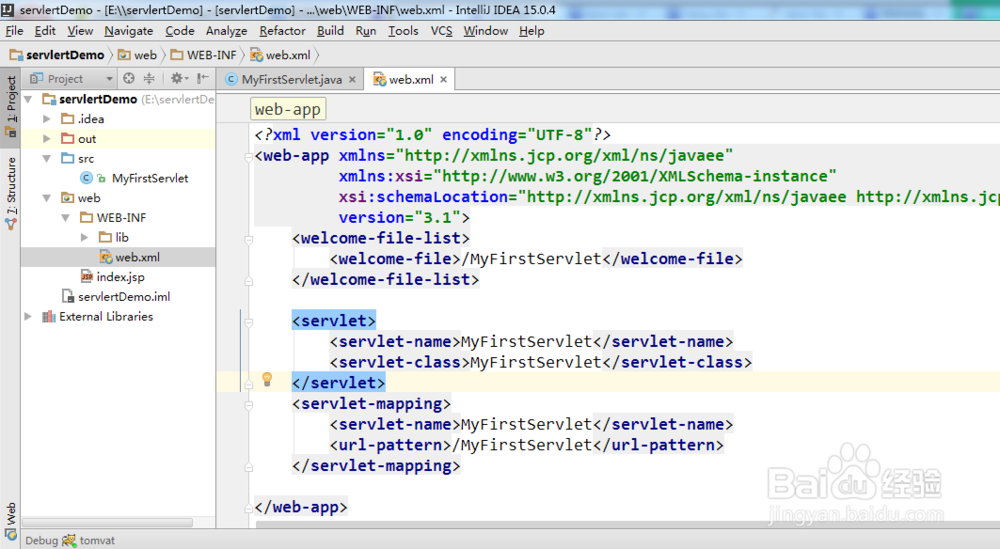The height and width of the screenshot is (549, 1000).
Task: Expand the out folder
Action: [47, 138]
